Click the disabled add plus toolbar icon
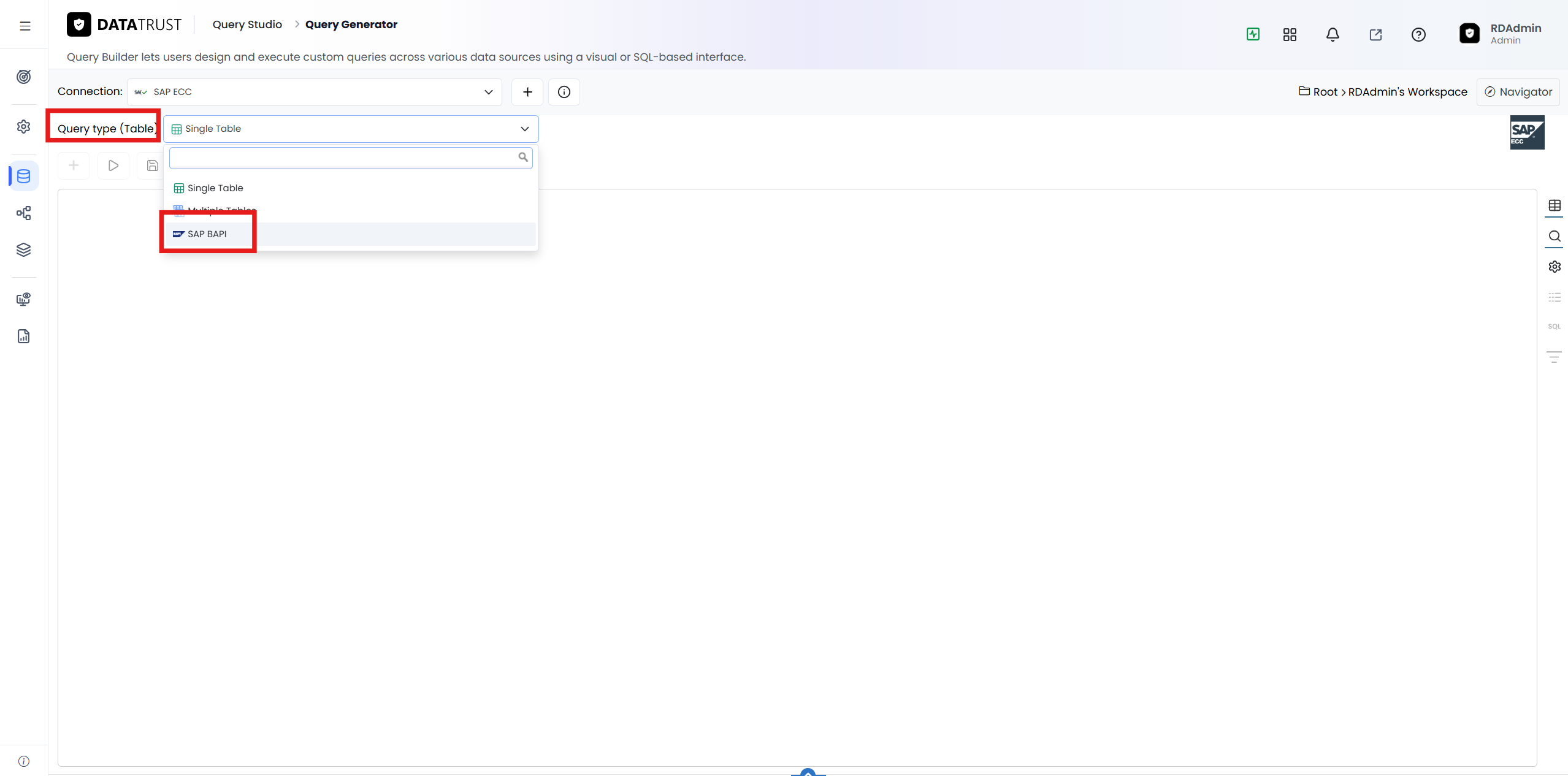This screenshot has width=1568, height=776. [x=74, y=165]
